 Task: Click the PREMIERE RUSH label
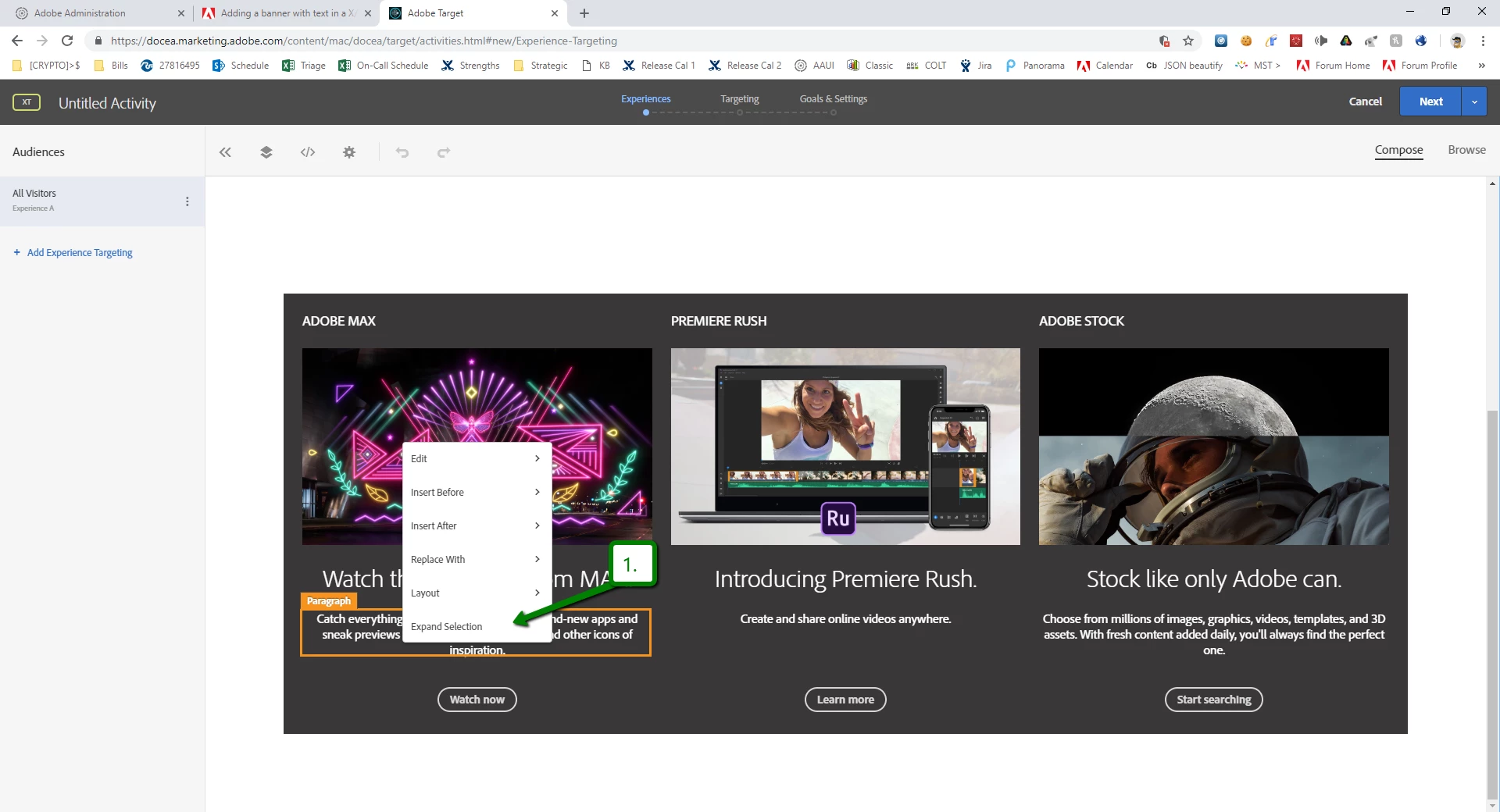coord(719,321)
